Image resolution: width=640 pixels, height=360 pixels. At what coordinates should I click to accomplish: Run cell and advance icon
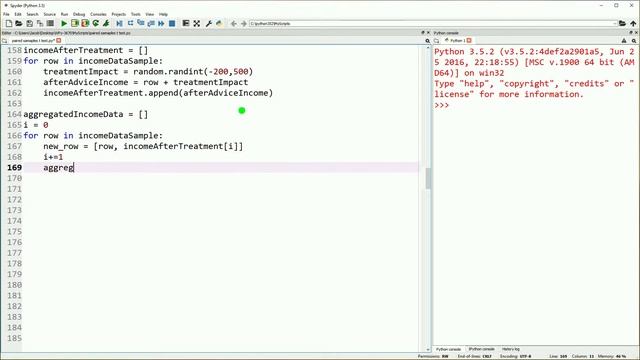85,24
